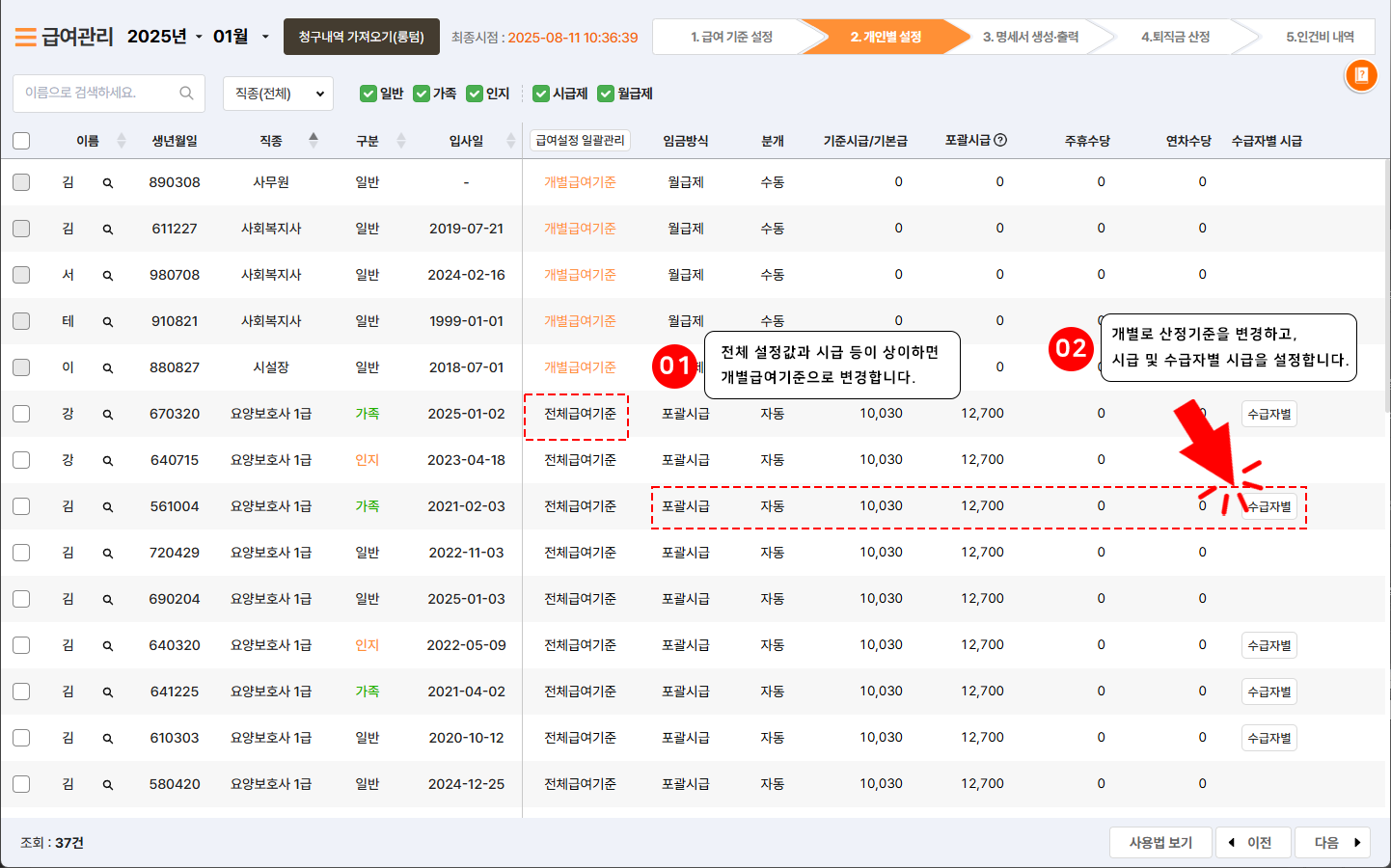Click magnifier icon for row 641225

pos(108,692)
